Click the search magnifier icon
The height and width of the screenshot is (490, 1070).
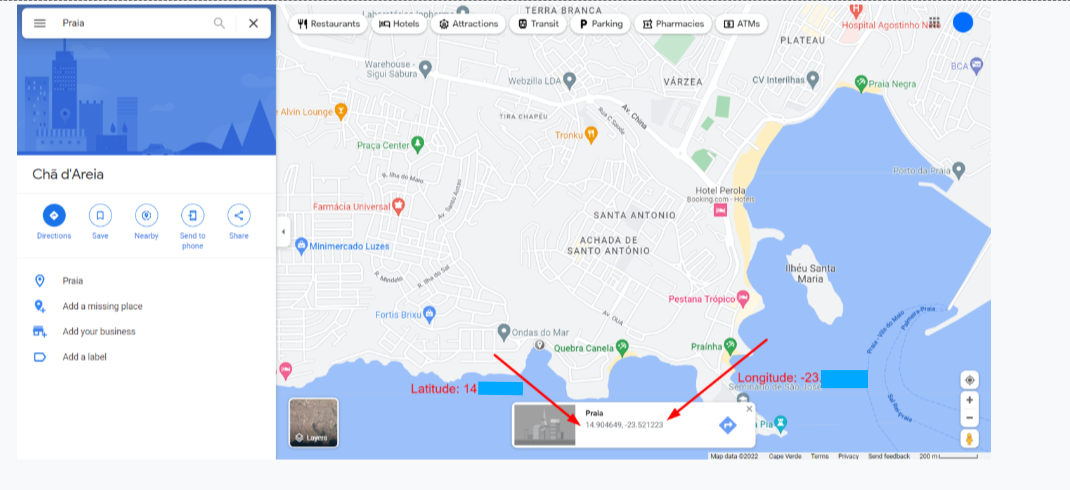tap(219, 23)
